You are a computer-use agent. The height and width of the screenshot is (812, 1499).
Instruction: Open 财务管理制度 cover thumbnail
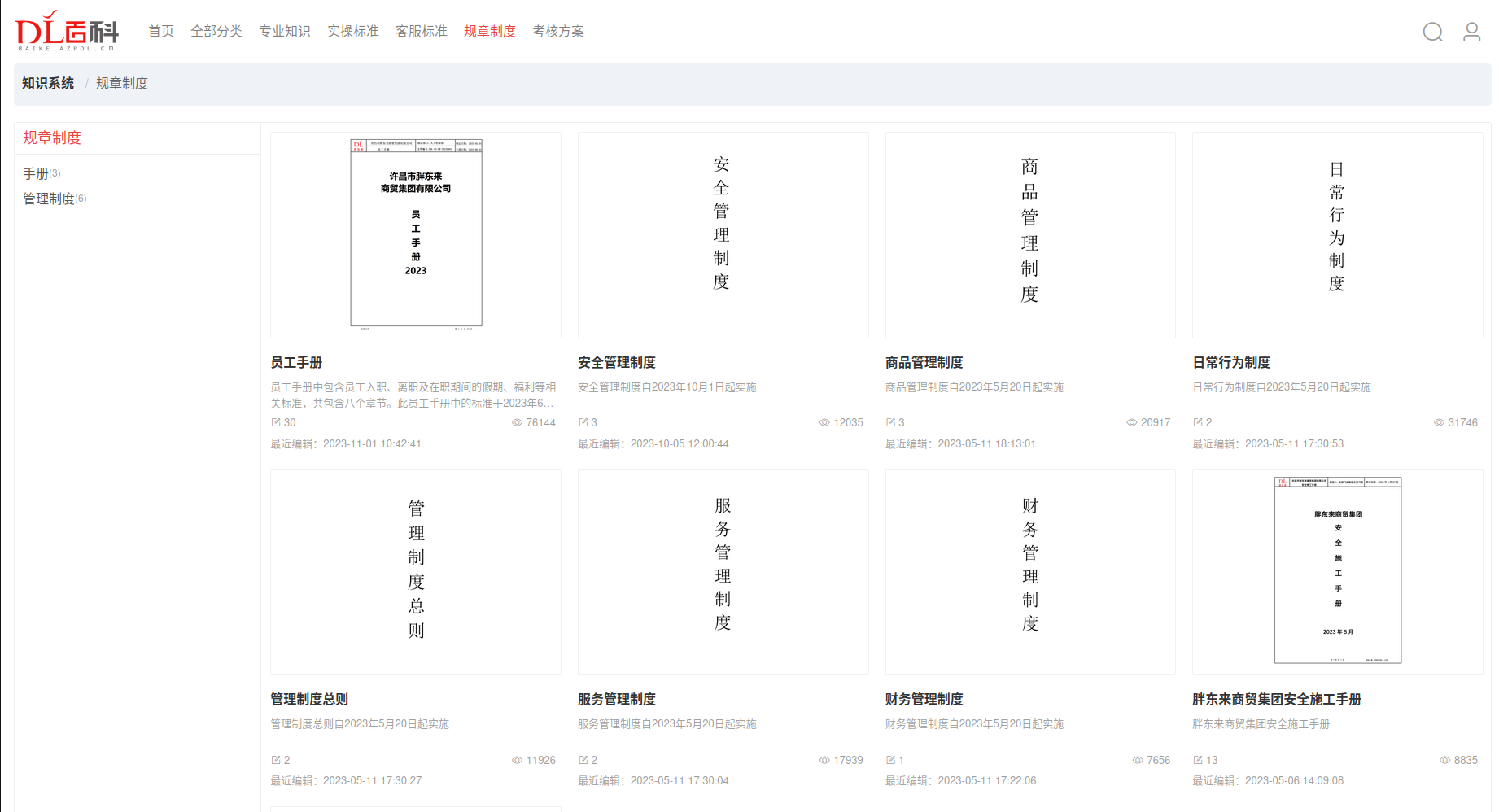click(1030, 572)
